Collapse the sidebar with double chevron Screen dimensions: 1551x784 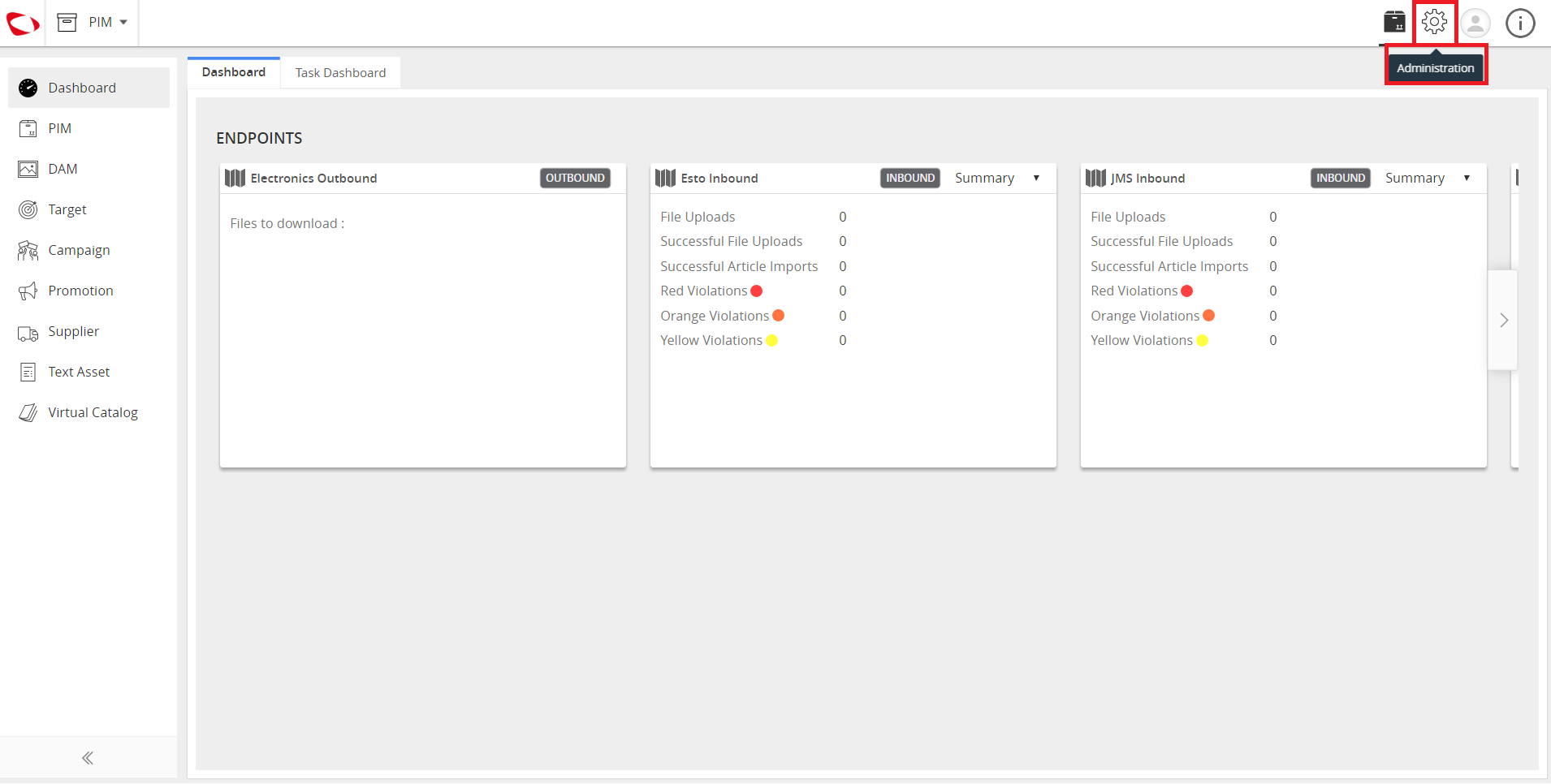click(88, 758)
